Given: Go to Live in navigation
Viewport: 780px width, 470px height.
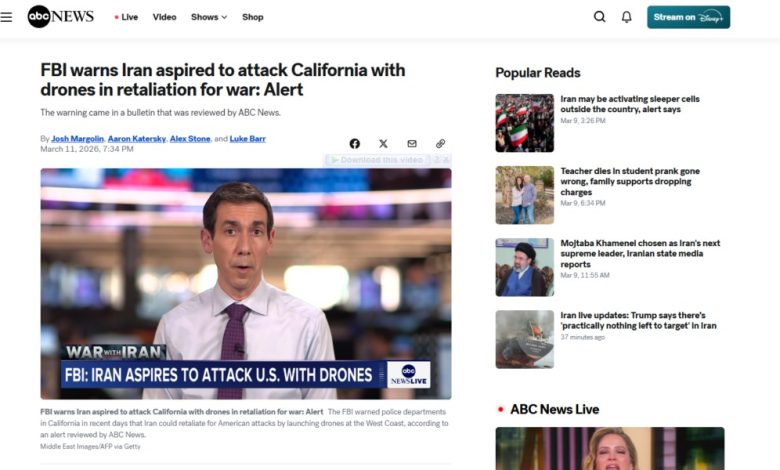Looking at the screenshot, I should [x=127, y=17].
